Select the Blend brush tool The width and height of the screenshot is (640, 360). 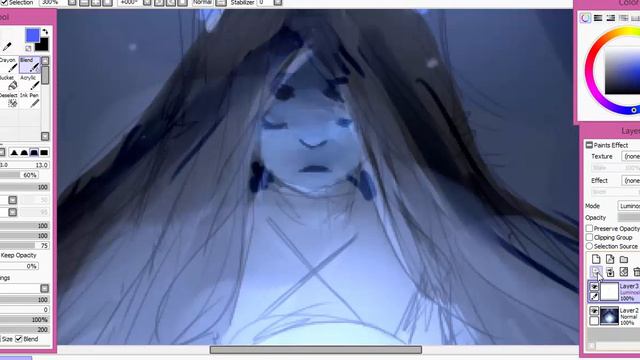[30, 65]
